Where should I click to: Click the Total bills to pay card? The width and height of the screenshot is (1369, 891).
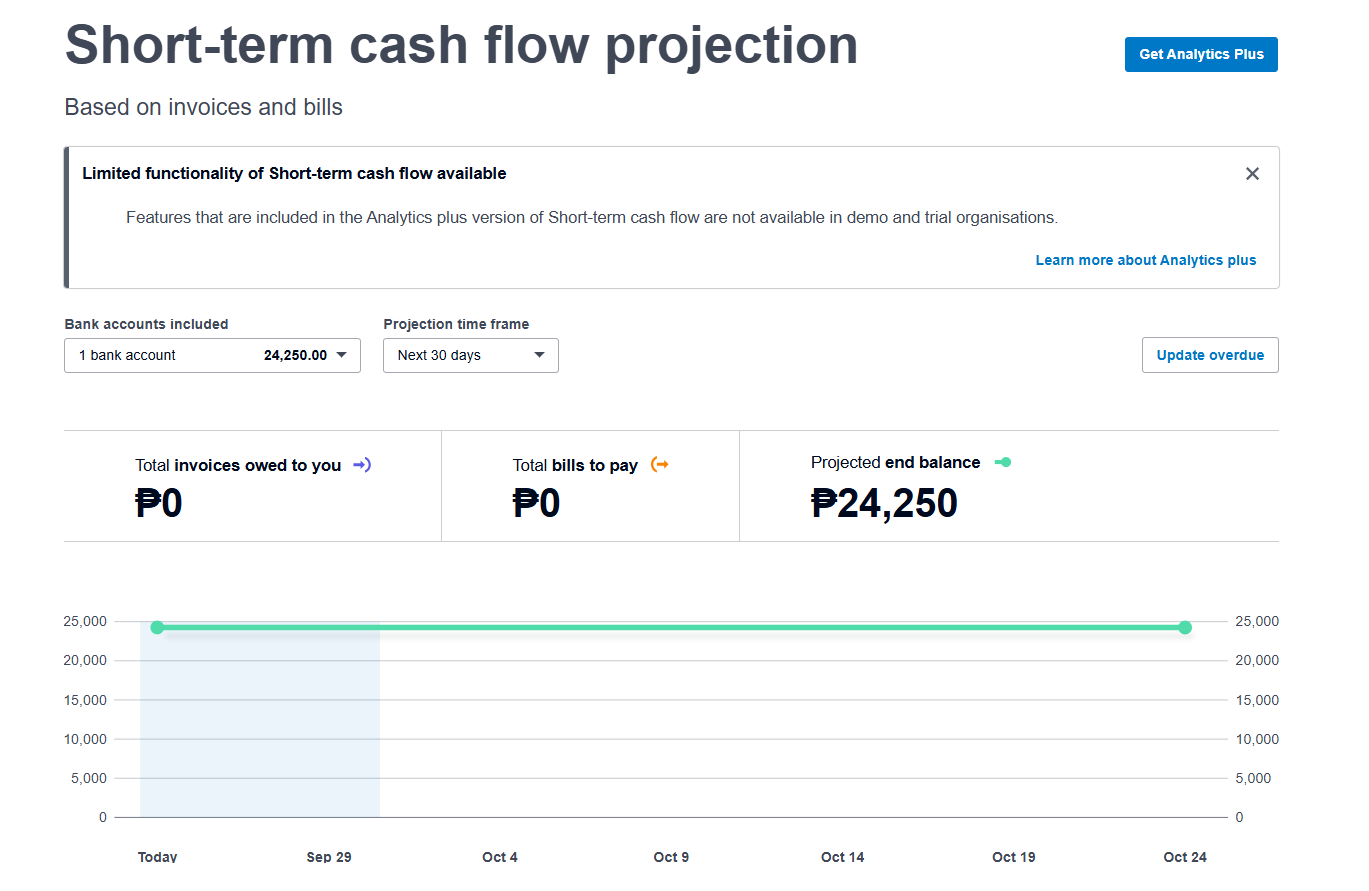click(x=590, y=487)
